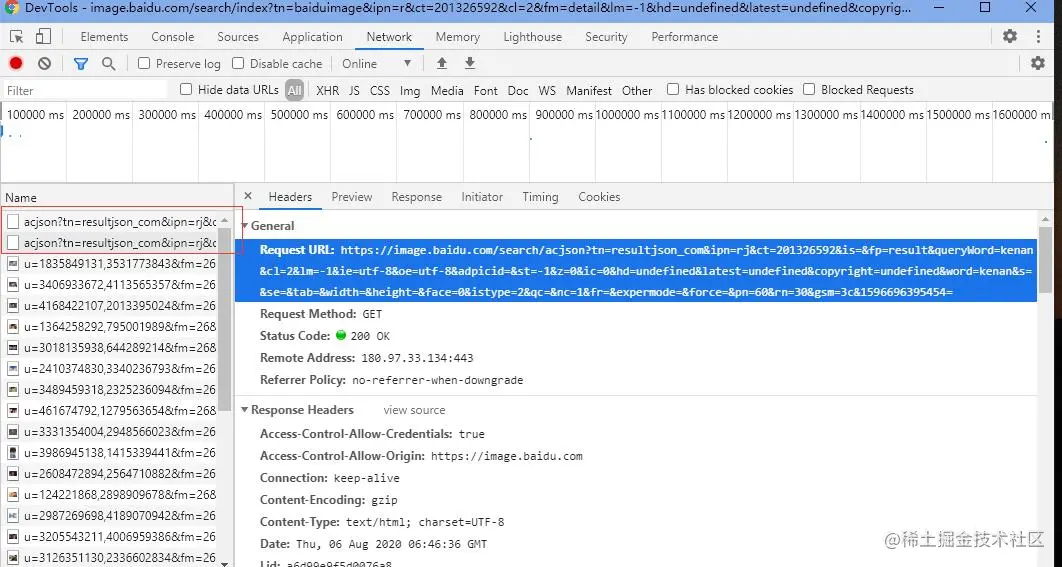The height and width of the screenshot is (567, 1062).
Task: Click icon of u=1835849131 image request
Action: point(13,264)
